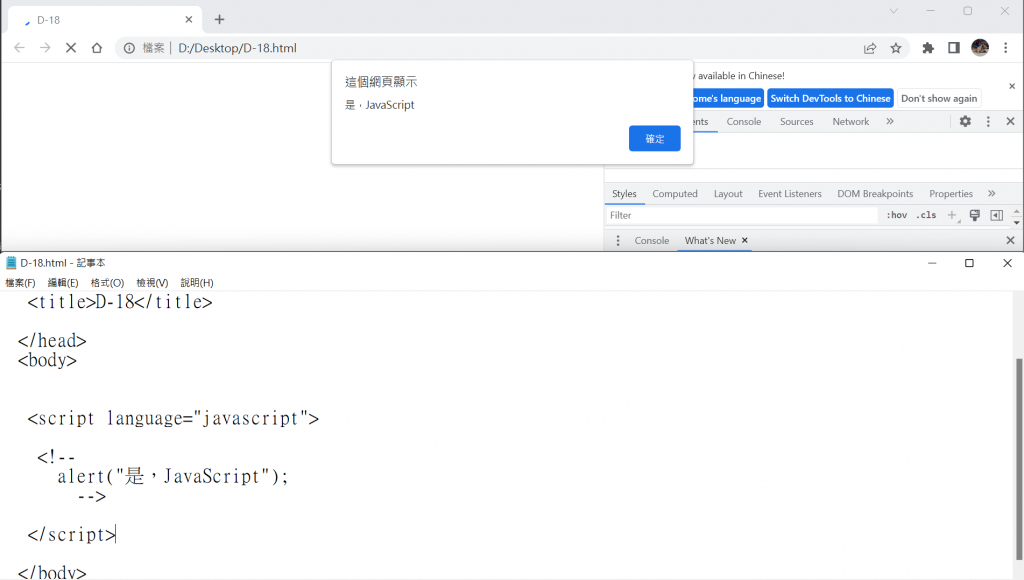This screenshot has height=580, width=1024.
Task: Select the Computed sidebar tab
Action: (675, 193)
